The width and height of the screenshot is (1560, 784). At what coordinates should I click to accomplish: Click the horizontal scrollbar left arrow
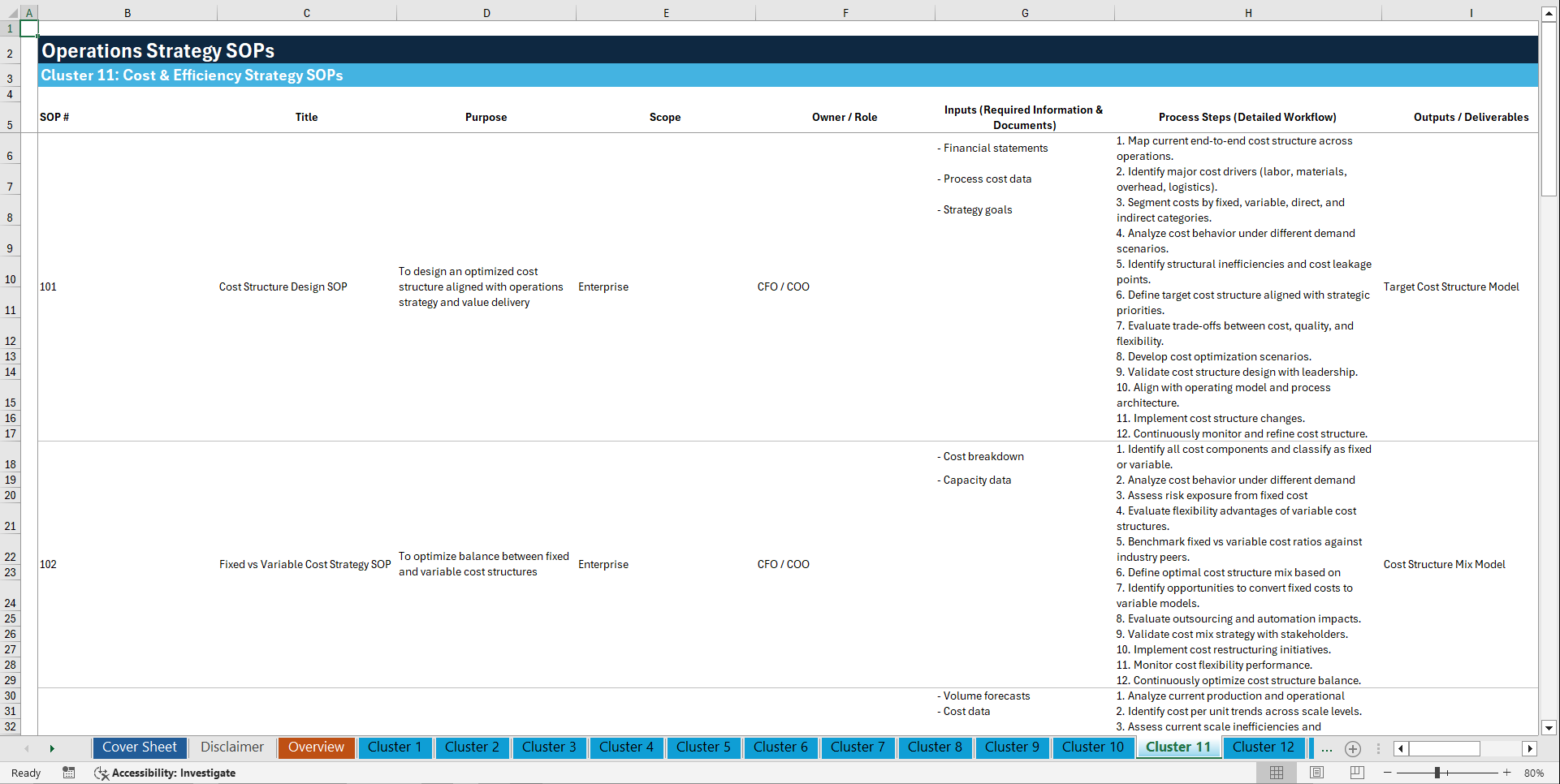(1401, 748)
